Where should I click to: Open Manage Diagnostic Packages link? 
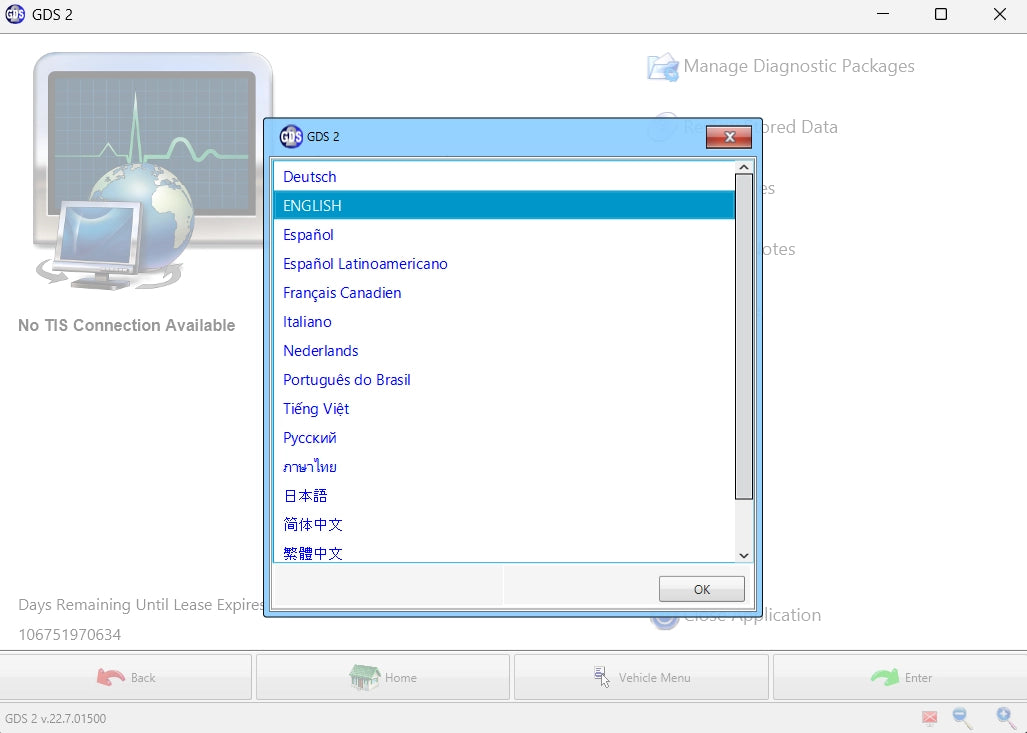[x=798, y=66]
